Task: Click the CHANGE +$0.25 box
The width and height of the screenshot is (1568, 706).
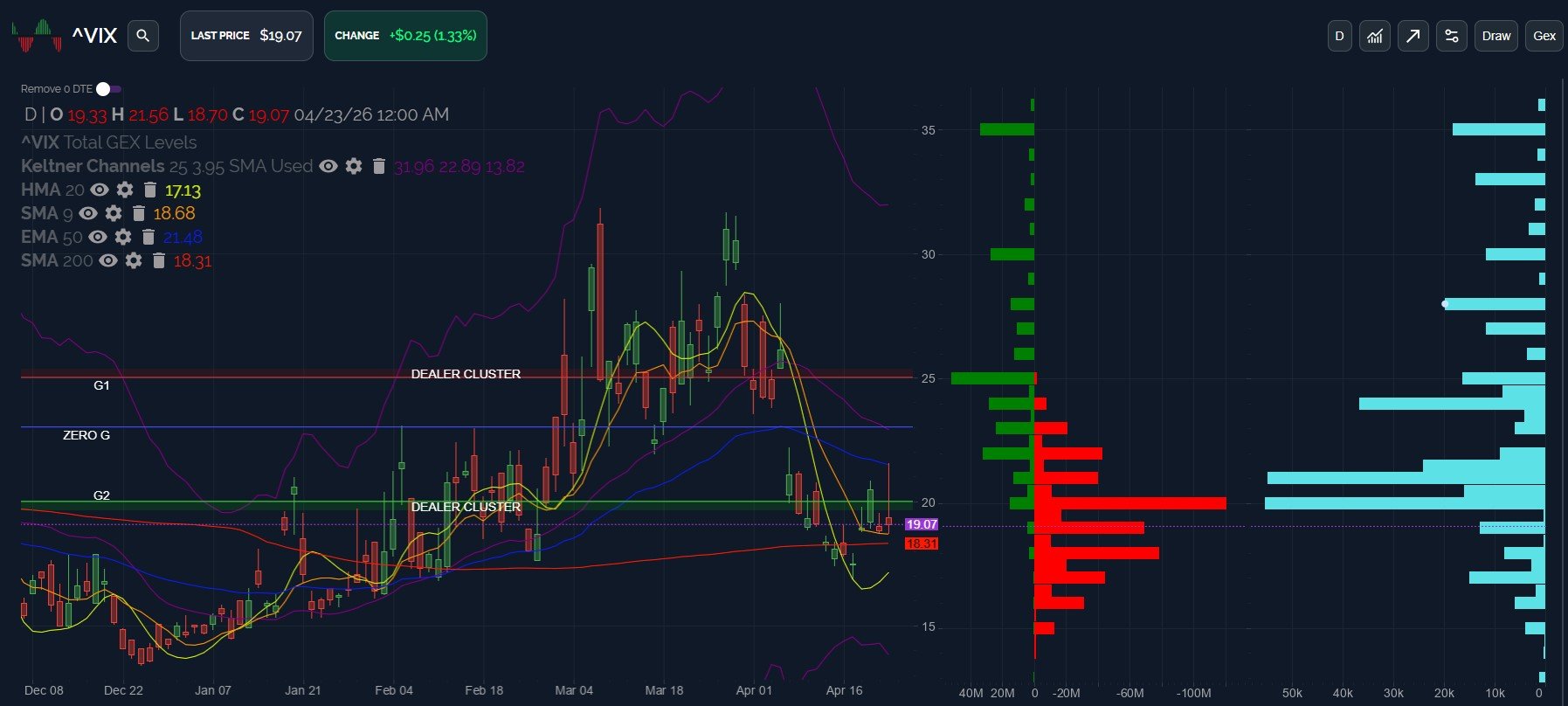Action: 405,36
